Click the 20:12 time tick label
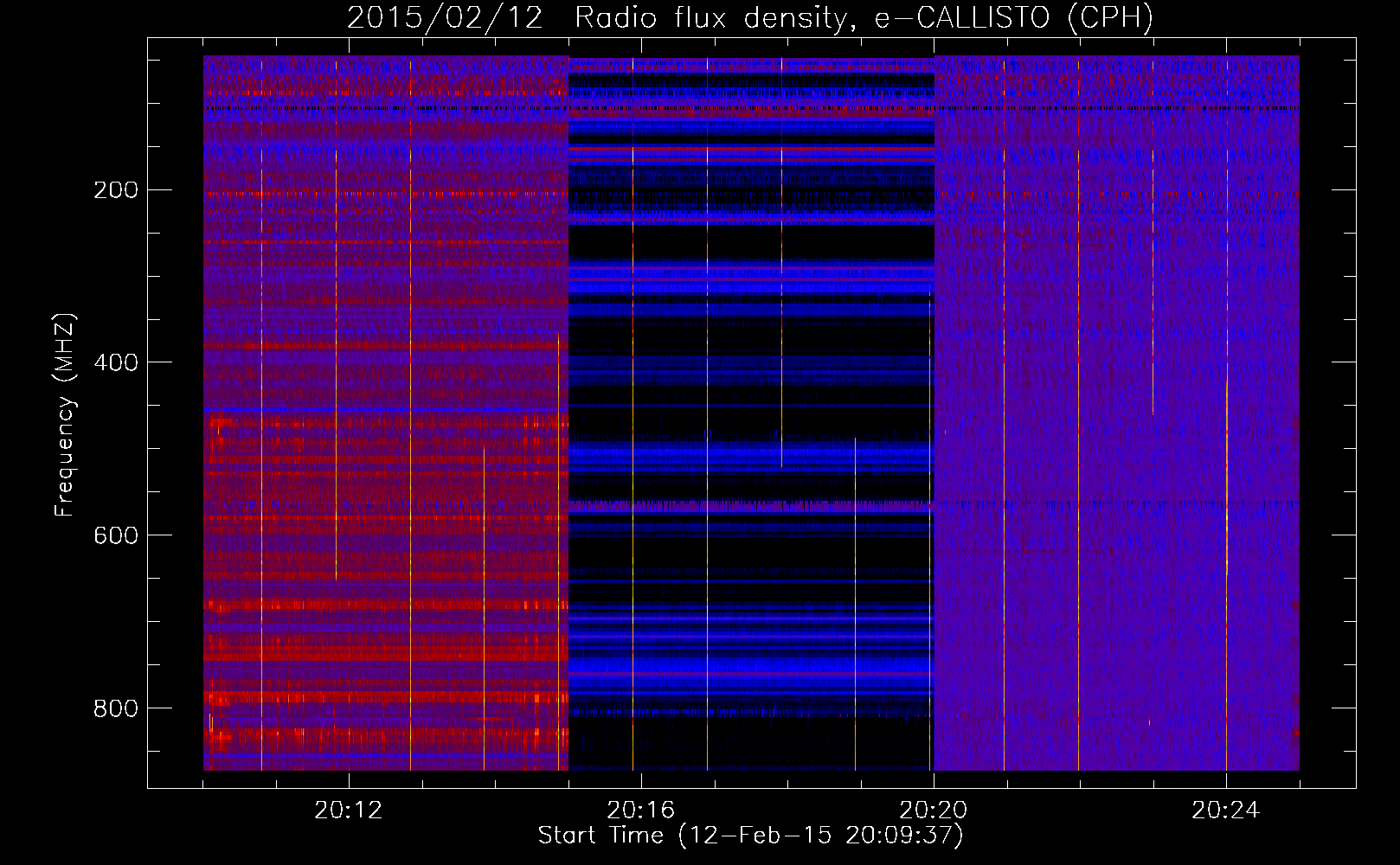1400x865 pixels. [348, 811]
